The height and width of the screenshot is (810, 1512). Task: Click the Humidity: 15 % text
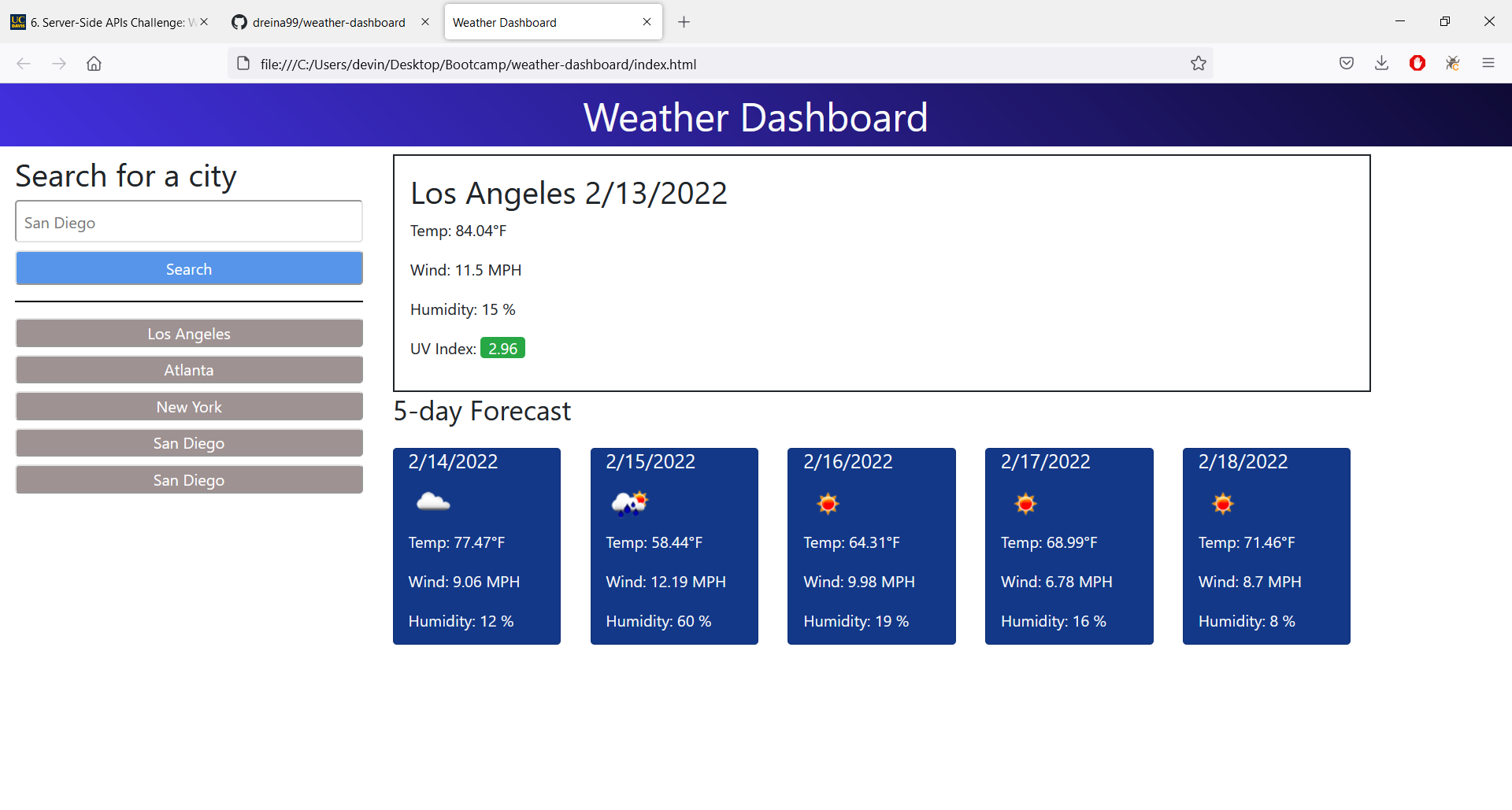462,309
